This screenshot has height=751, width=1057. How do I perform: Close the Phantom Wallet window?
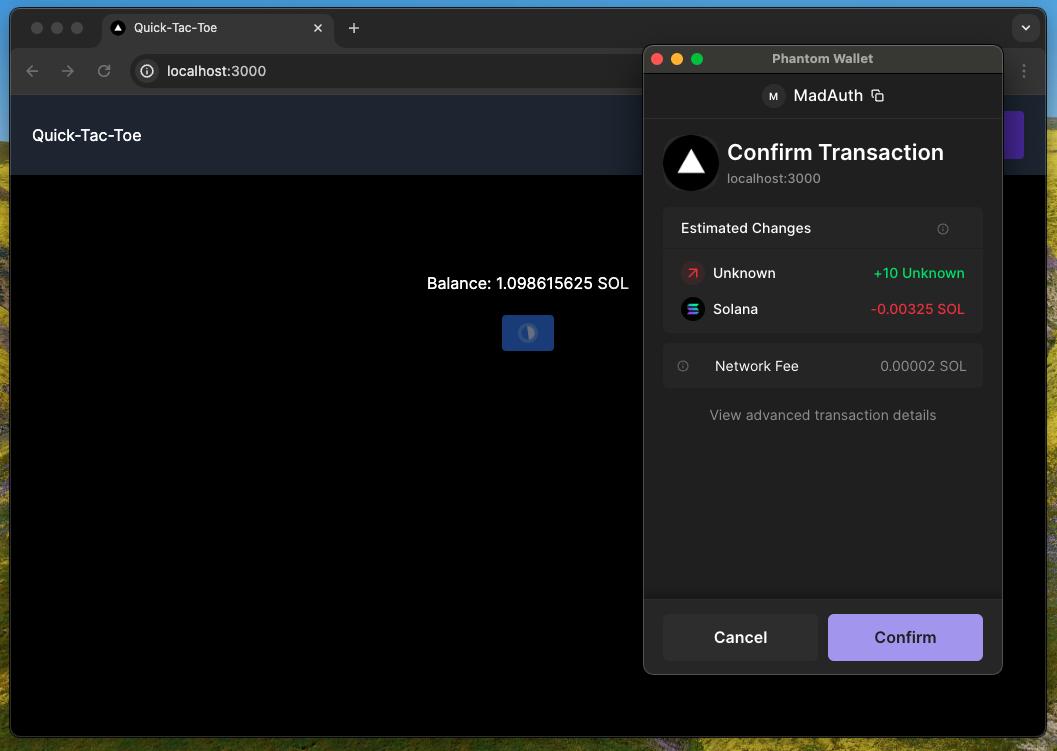[x=657, y=59]
